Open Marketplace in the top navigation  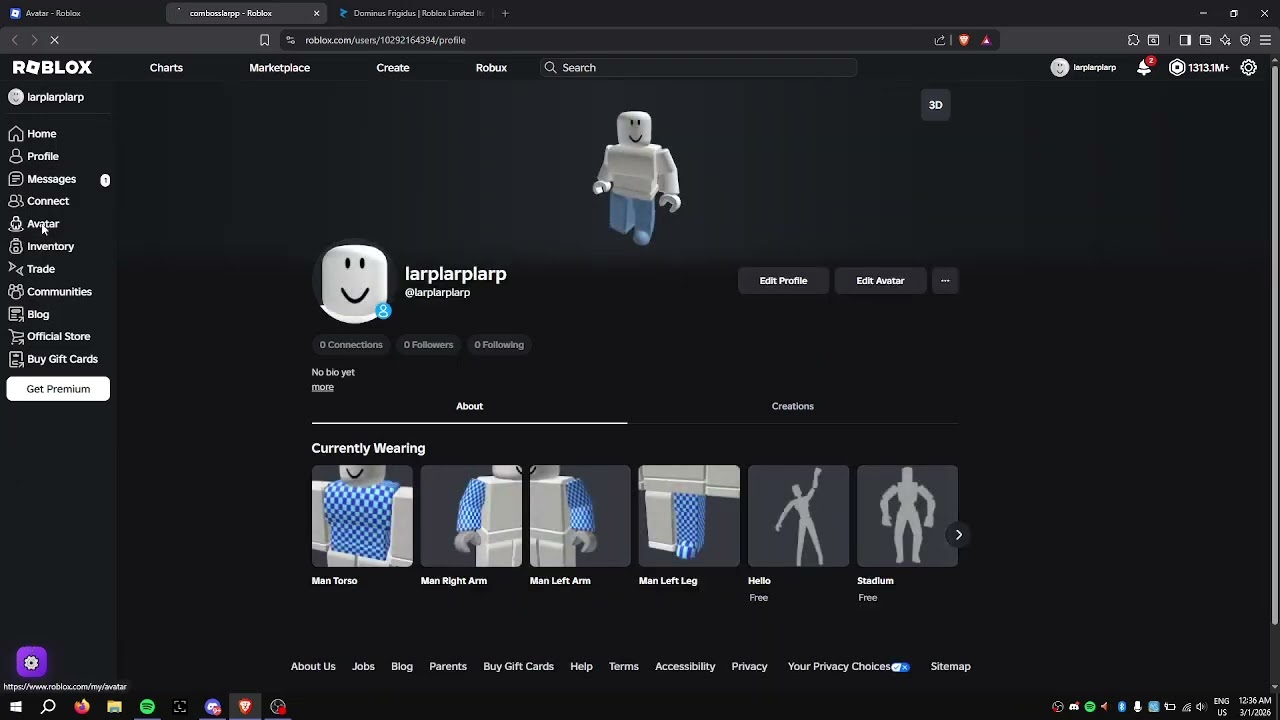[x=279, y=67]
